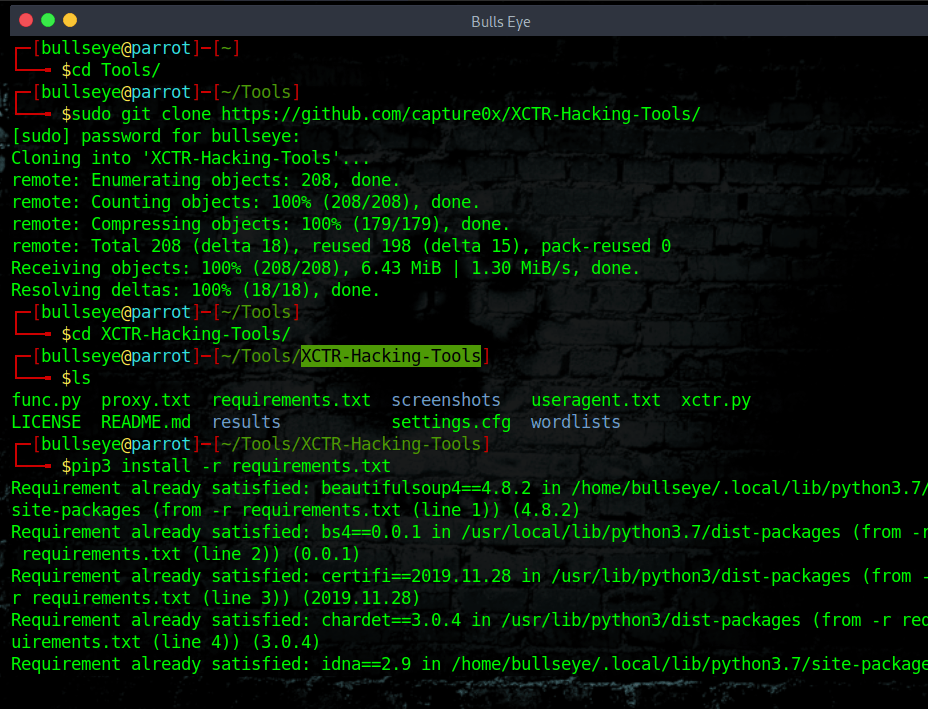Click the screenshots directory name

[x=446, y=400]
